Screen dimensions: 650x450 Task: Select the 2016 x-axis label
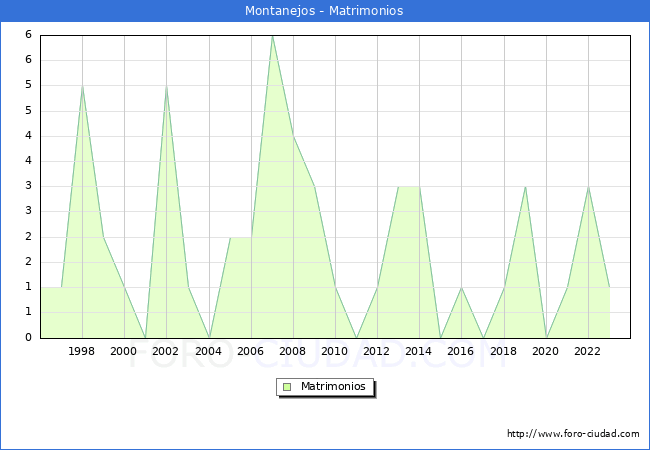point(461,351)
